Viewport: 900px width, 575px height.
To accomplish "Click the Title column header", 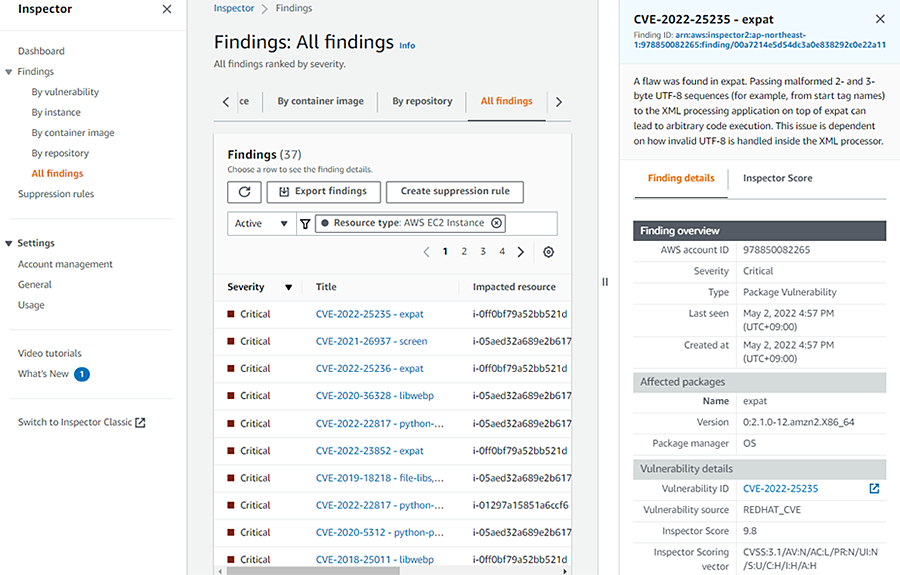I will click(326, 287).
